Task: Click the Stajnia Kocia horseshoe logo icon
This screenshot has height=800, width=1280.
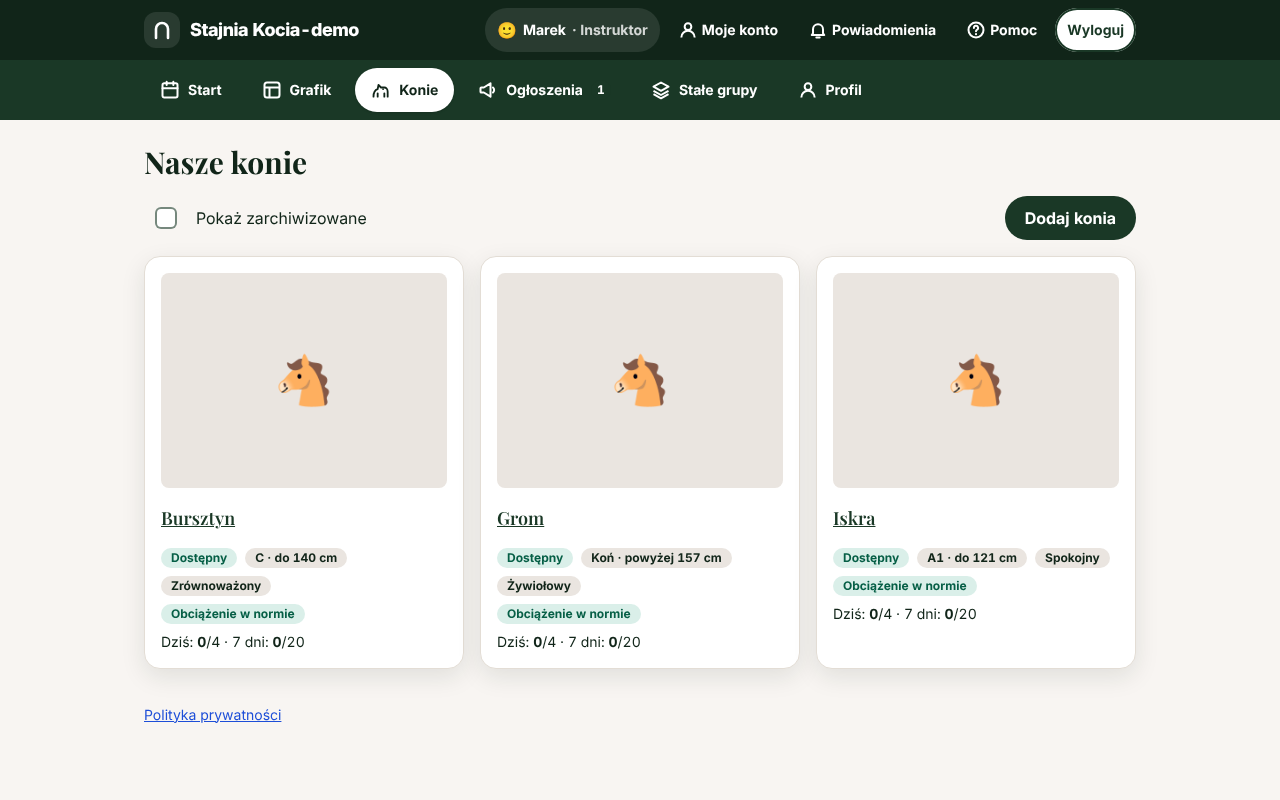Action: pyautogui.click(x=162, y=30)
